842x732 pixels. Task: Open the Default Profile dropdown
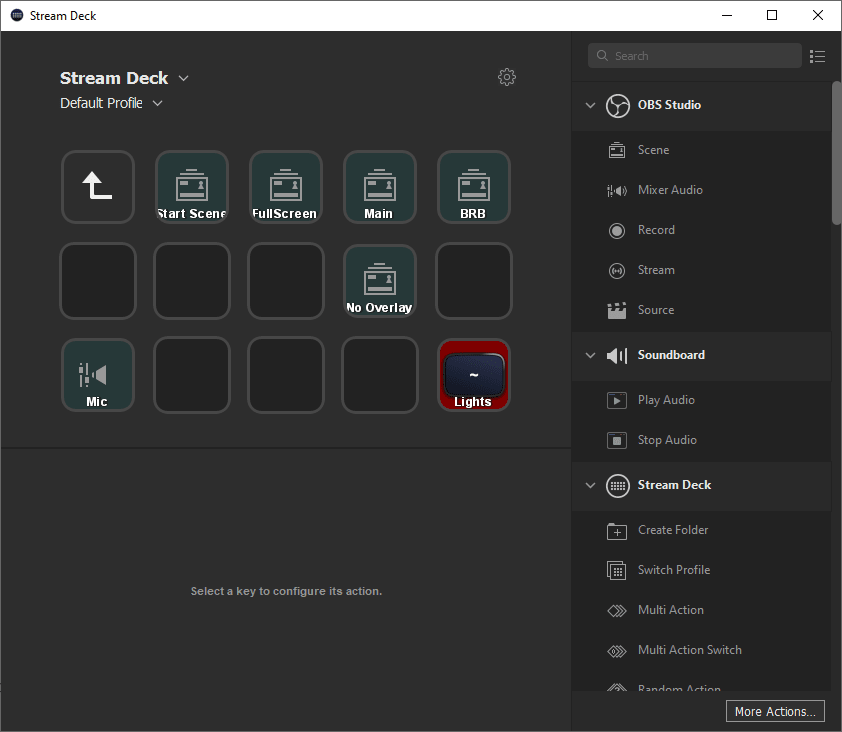click(157, 103)
